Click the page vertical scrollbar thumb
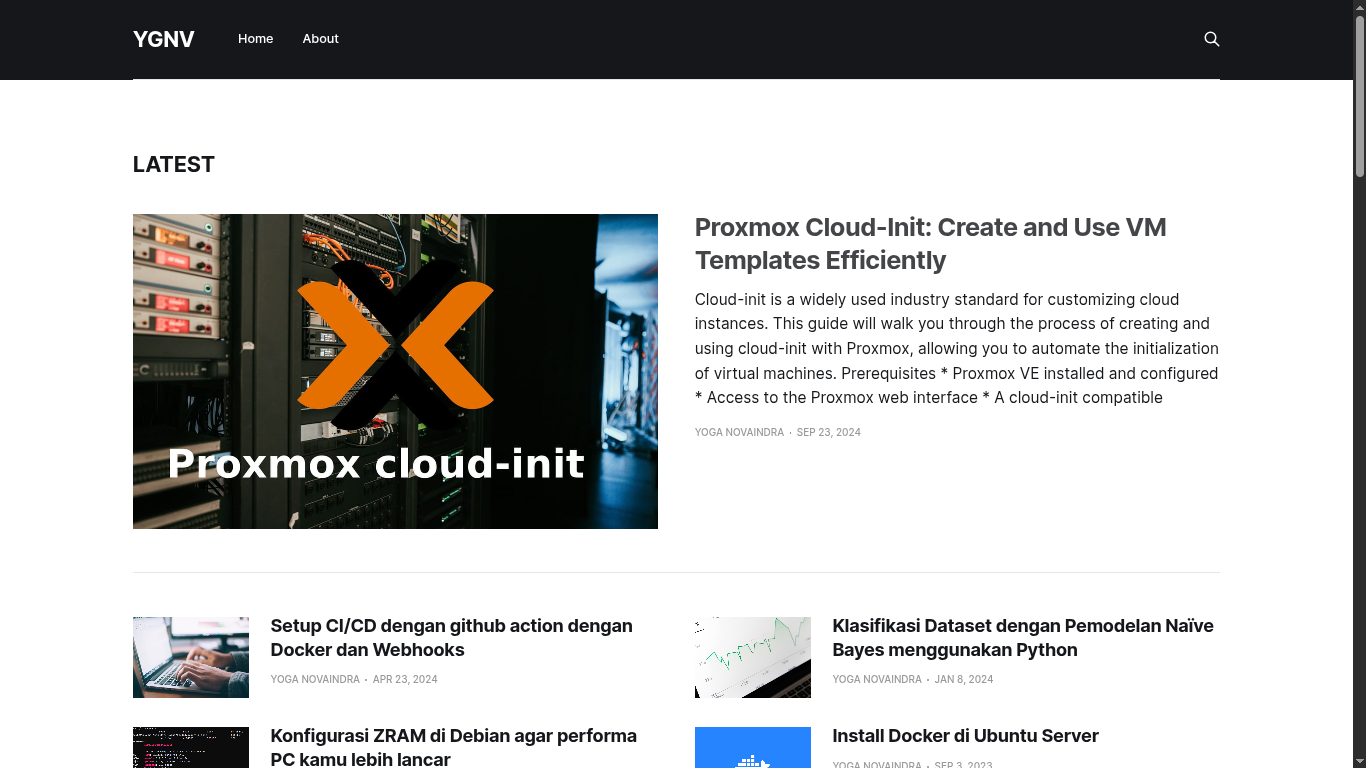Viewport: 1366px width, 768px height. 1360,97
